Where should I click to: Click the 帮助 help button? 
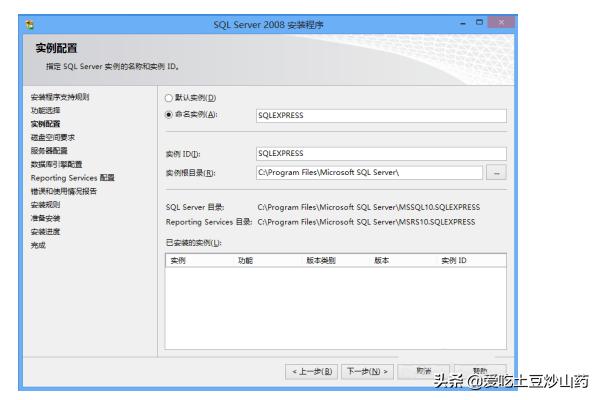pyautogui.click(x=480, y=371)
